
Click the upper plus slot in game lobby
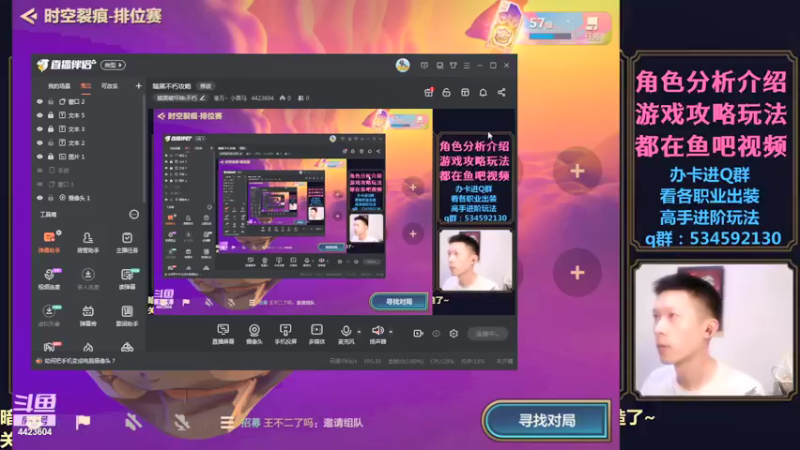pos(577,171)
